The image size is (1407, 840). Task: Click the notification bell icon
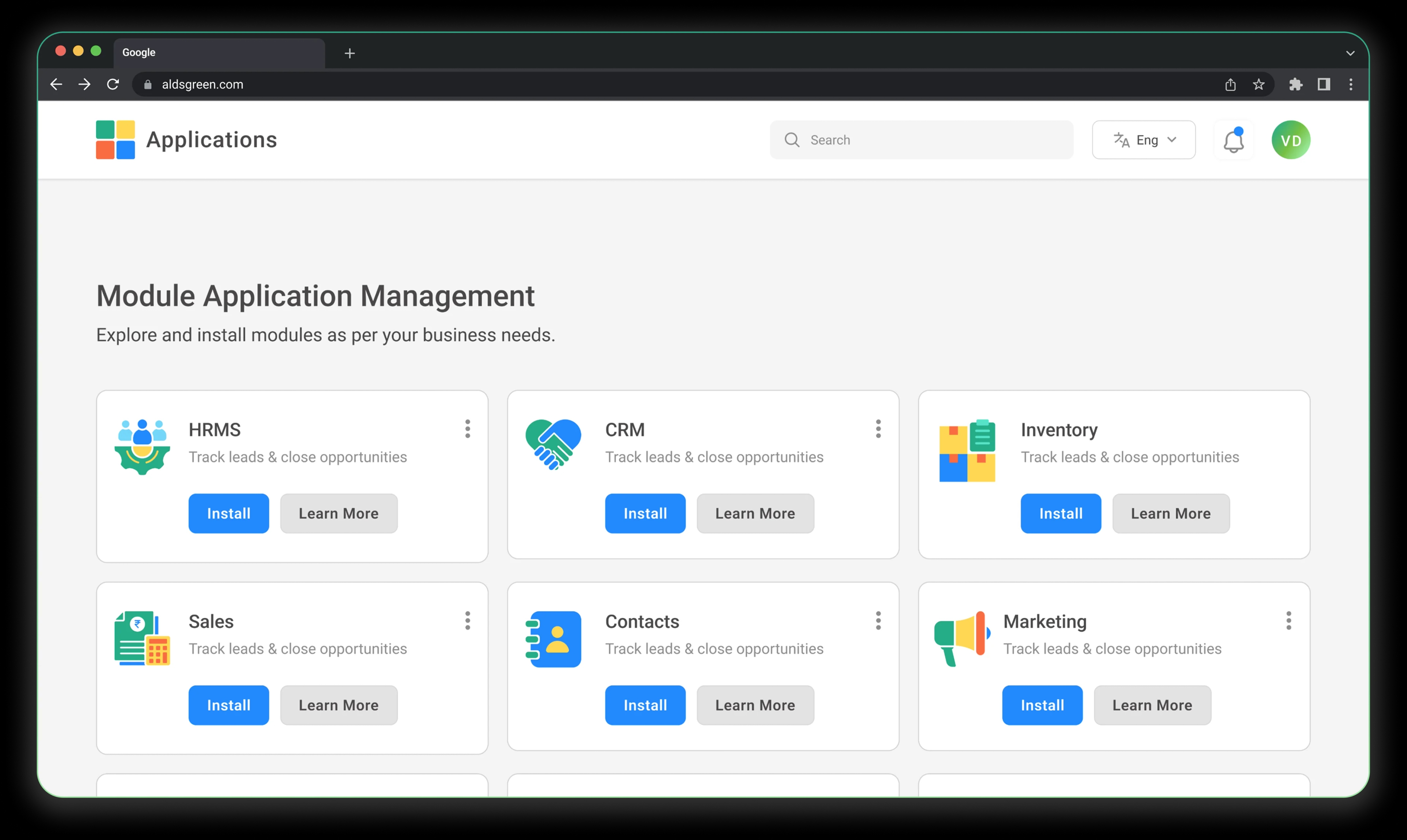[x=1233, y=140]
